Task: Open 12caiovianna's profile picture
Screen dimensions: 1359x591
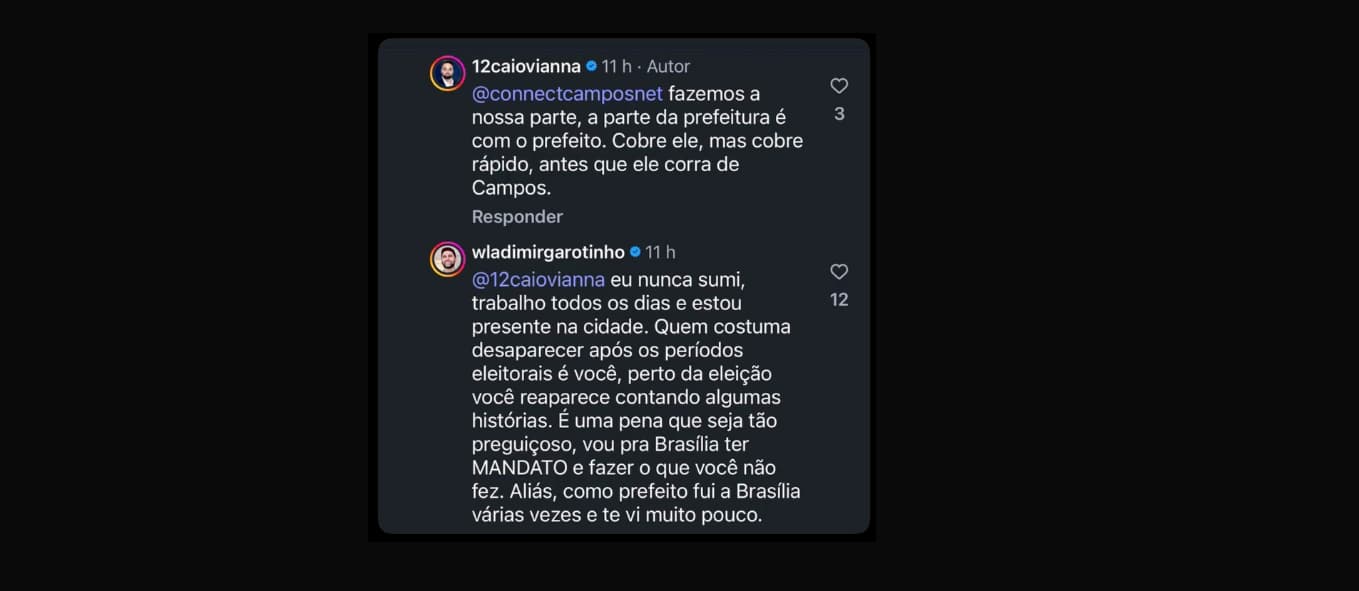Action: point(447,72)
